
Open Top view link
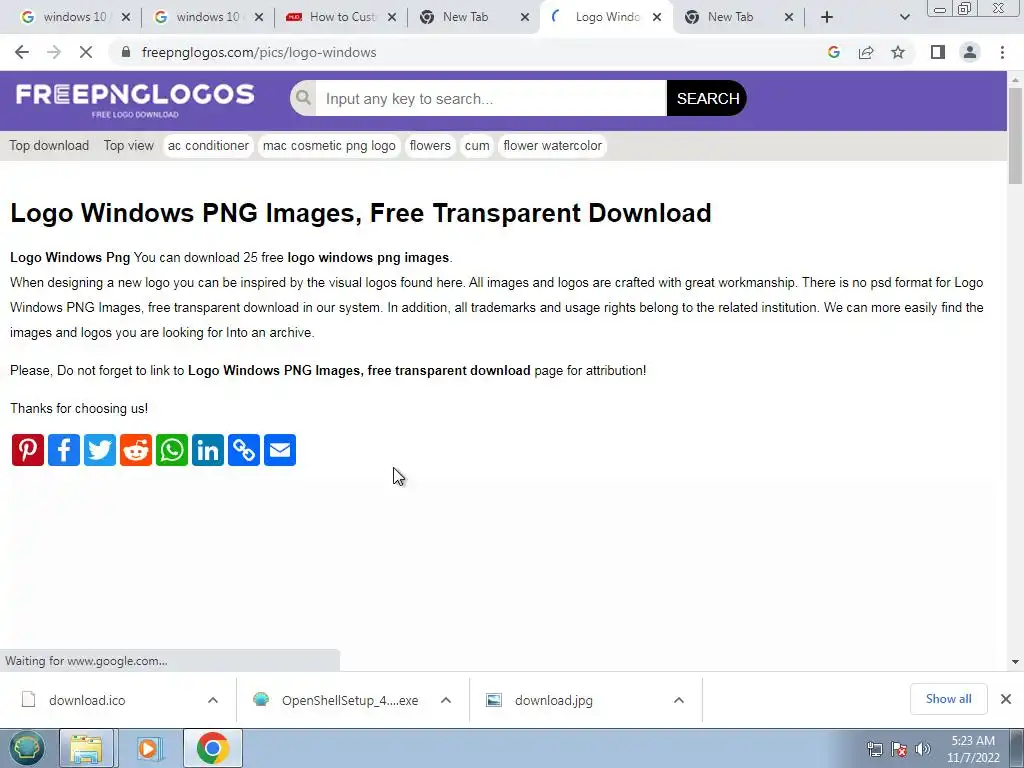pyautogui.click(x=129, y=146)
